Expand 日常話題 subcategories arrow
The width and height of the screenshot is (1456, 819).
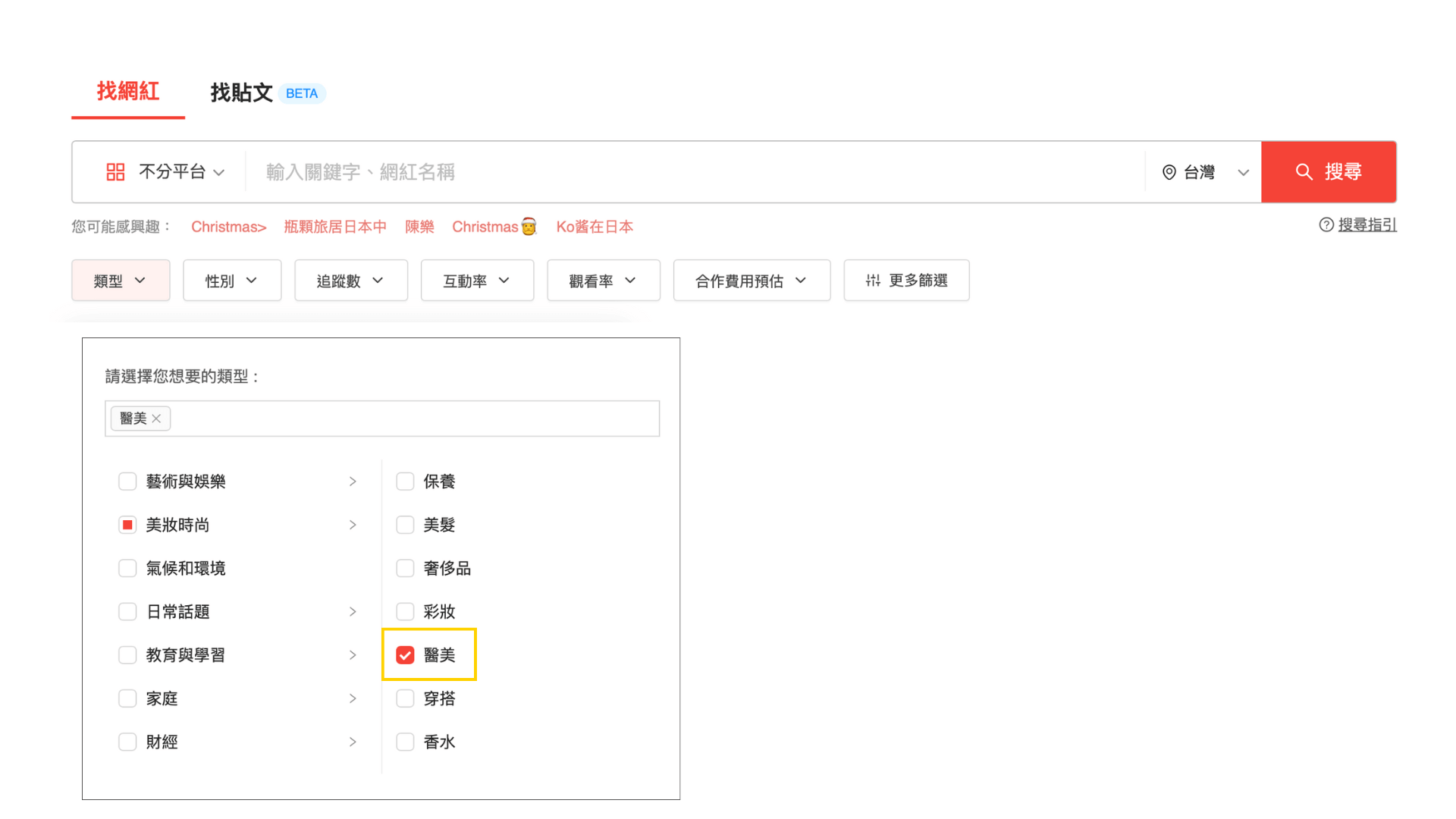(x=353, y=612)
